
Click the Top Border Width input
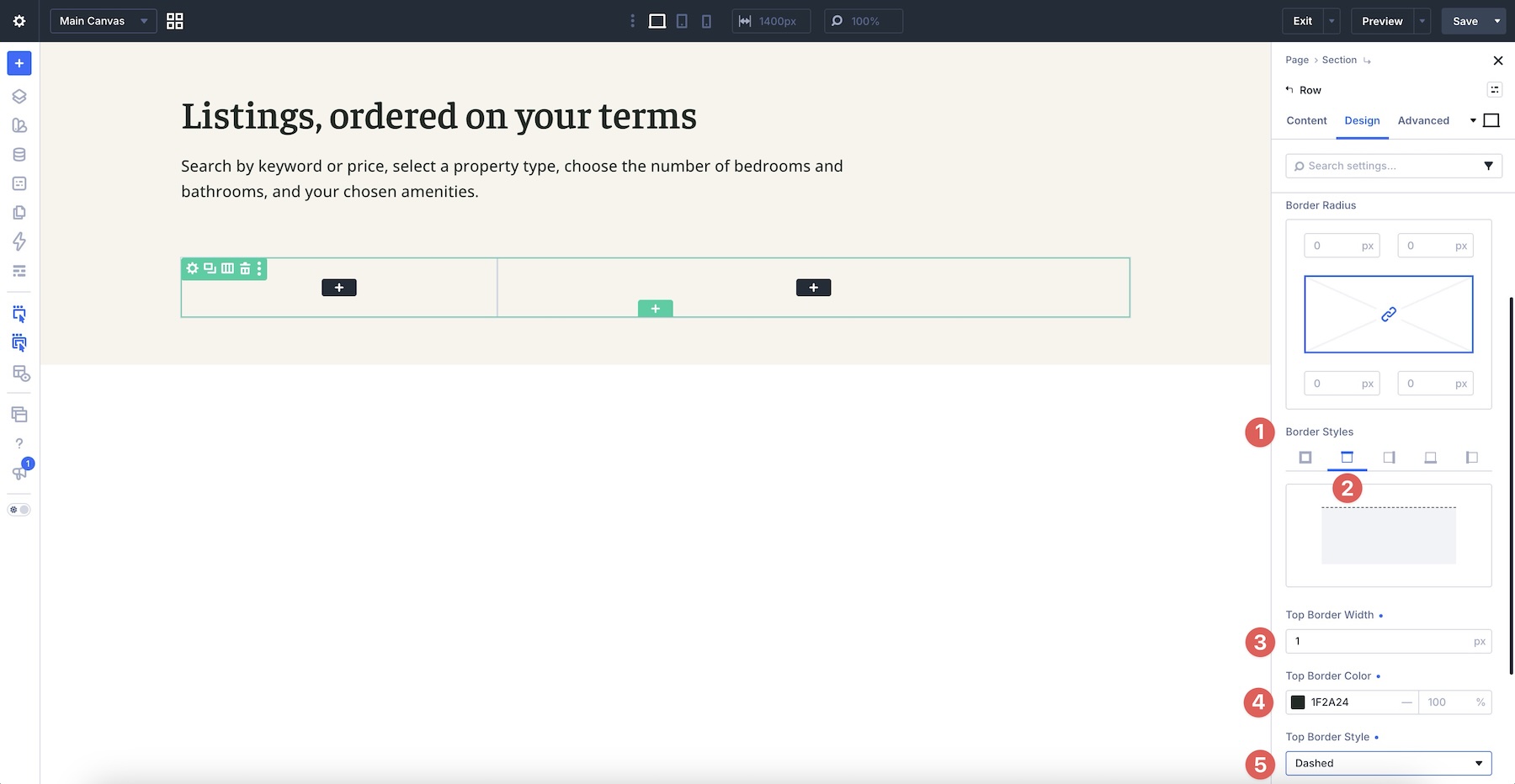[1389, 641]
